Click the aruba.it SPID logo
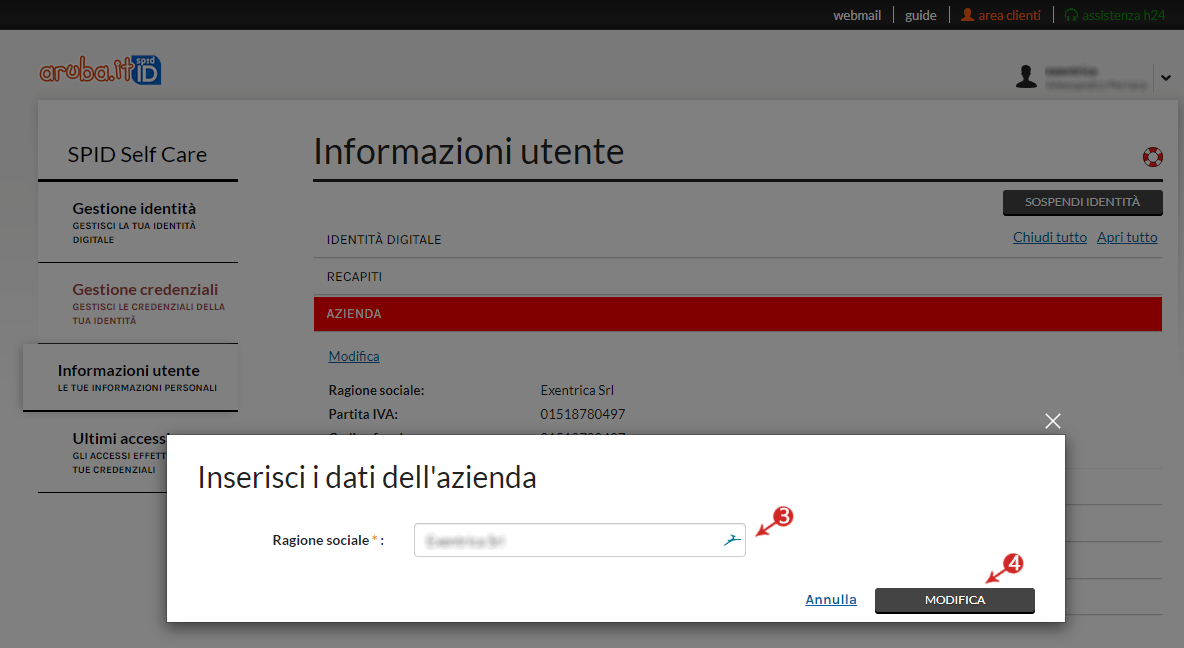The image size is (1184, 648). click(x=100, y=69)
